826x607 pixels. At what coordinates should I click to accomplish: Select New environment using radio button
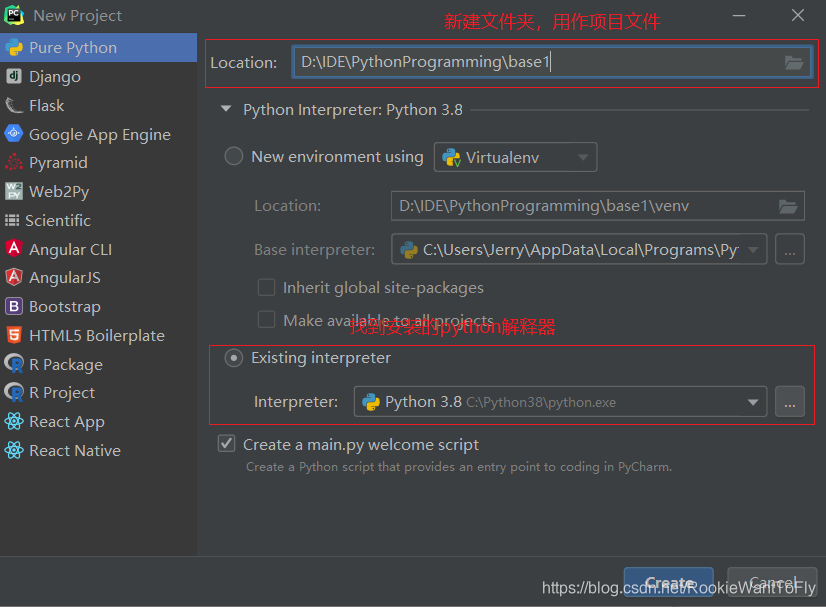234,156
